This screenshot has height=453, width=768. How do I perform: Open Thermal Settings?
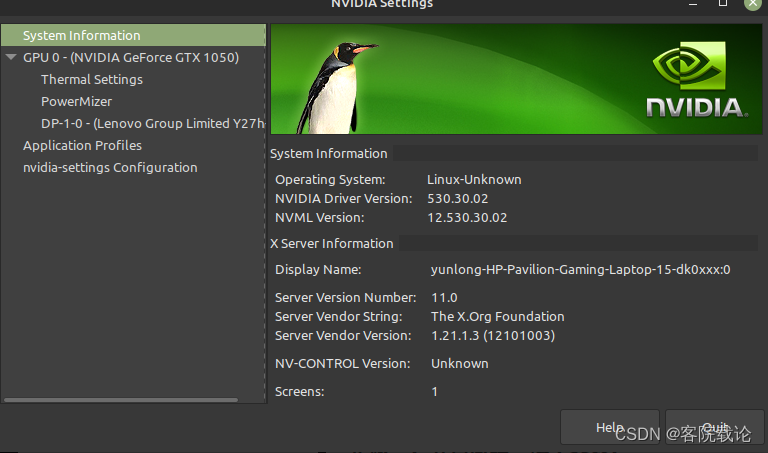coord(92,80)
